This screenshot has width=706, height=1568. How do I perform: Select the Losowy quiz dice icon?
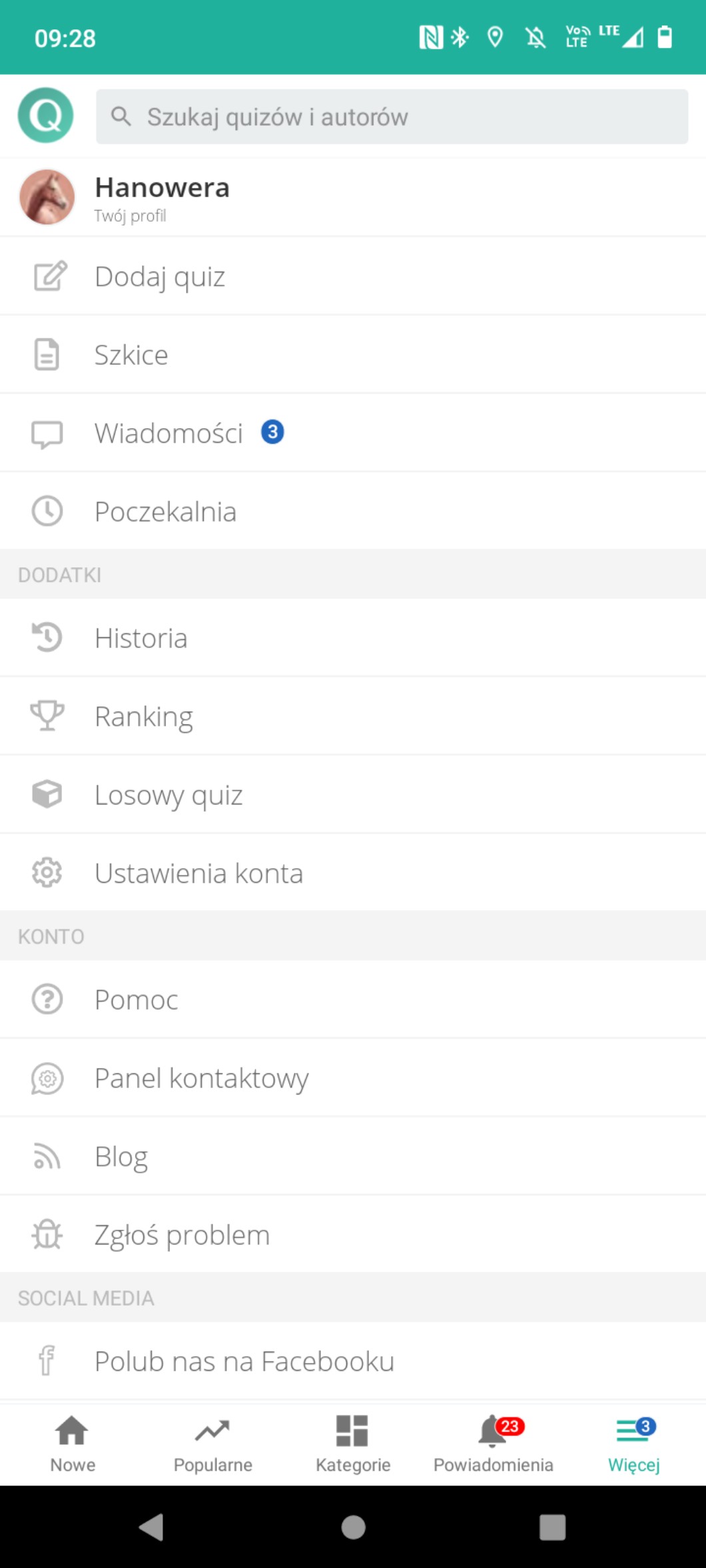click(x=47, y=794)
